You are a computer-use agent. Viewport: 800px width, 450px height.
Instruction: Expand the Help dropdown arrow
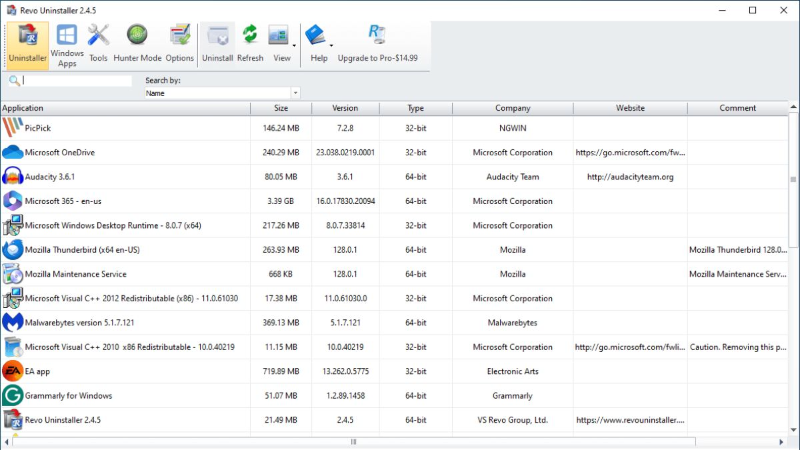(331, 46)
